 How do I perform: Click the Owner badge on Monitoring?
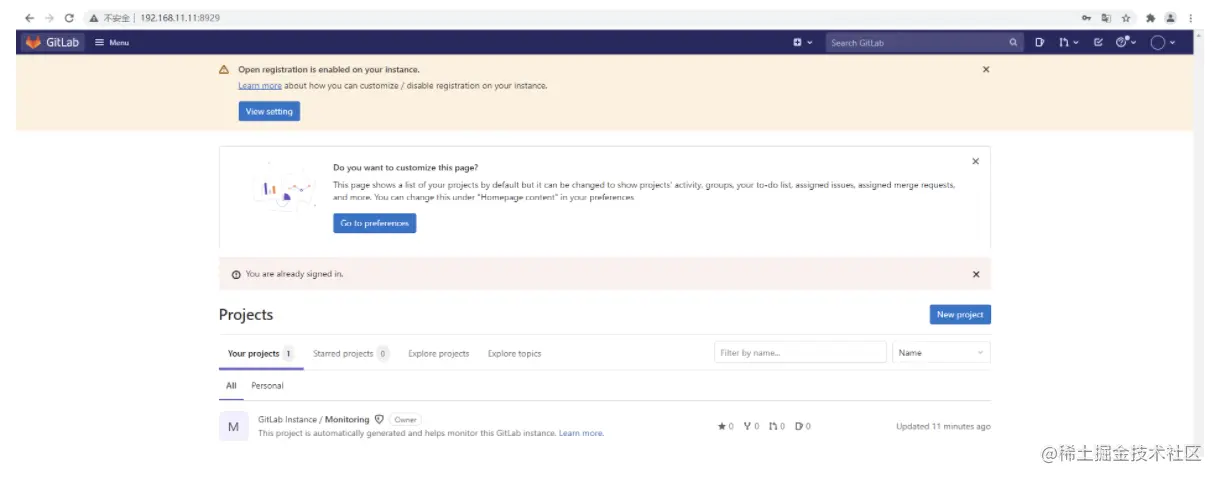[405, 420]
